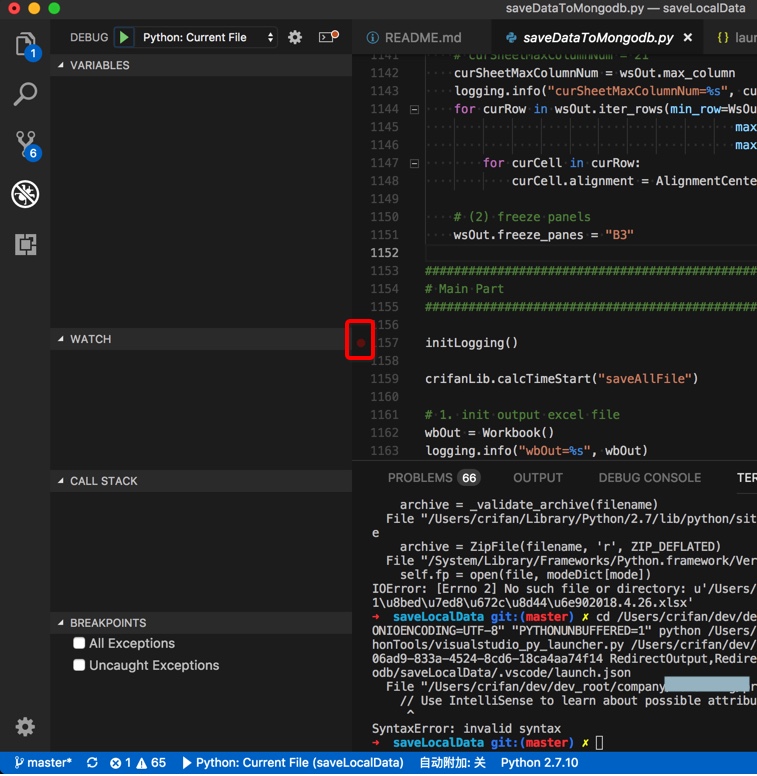Open launch.json via debug gear icon

pos(295,37)
